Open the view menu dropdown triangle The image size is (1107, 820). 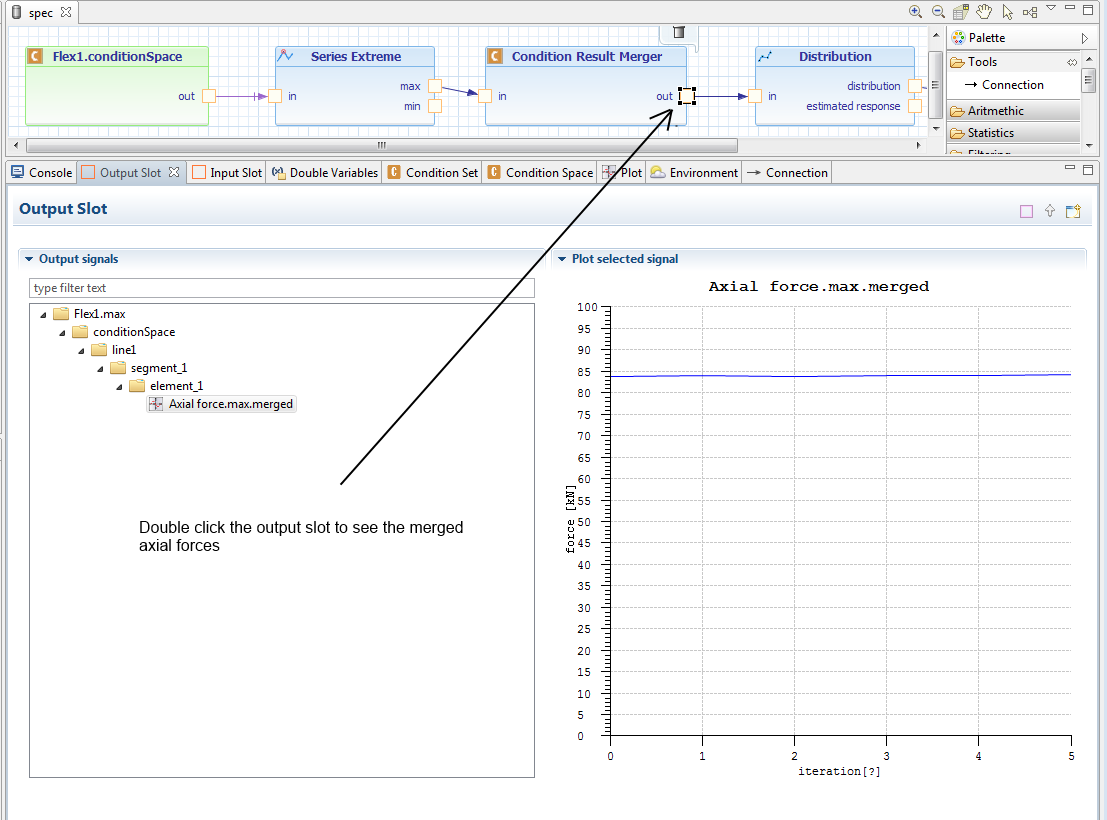pos(1051,8)
